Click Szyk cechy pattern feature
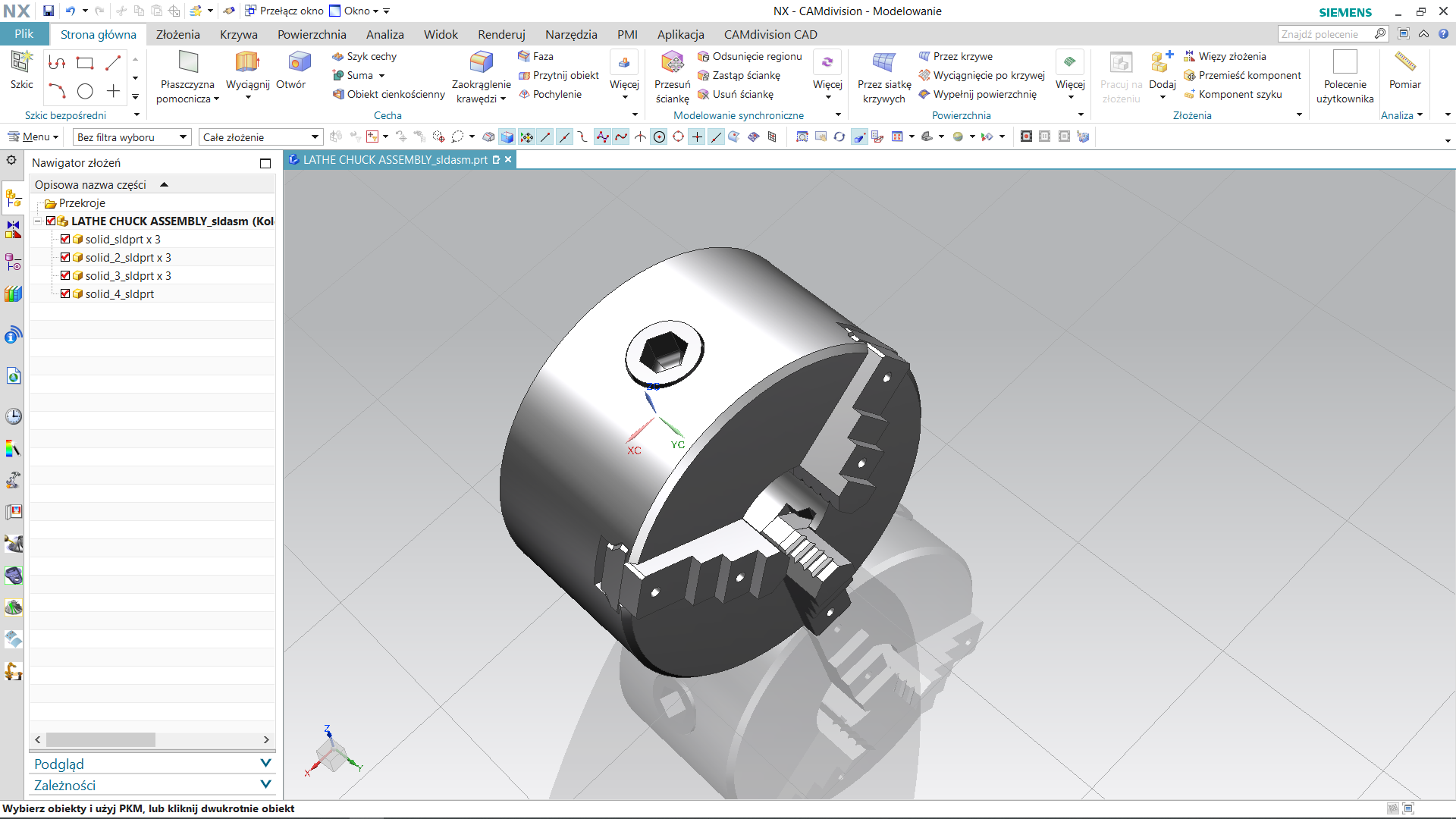The height and width of the screenshot is (819, 1456). (x=364, y=56)
